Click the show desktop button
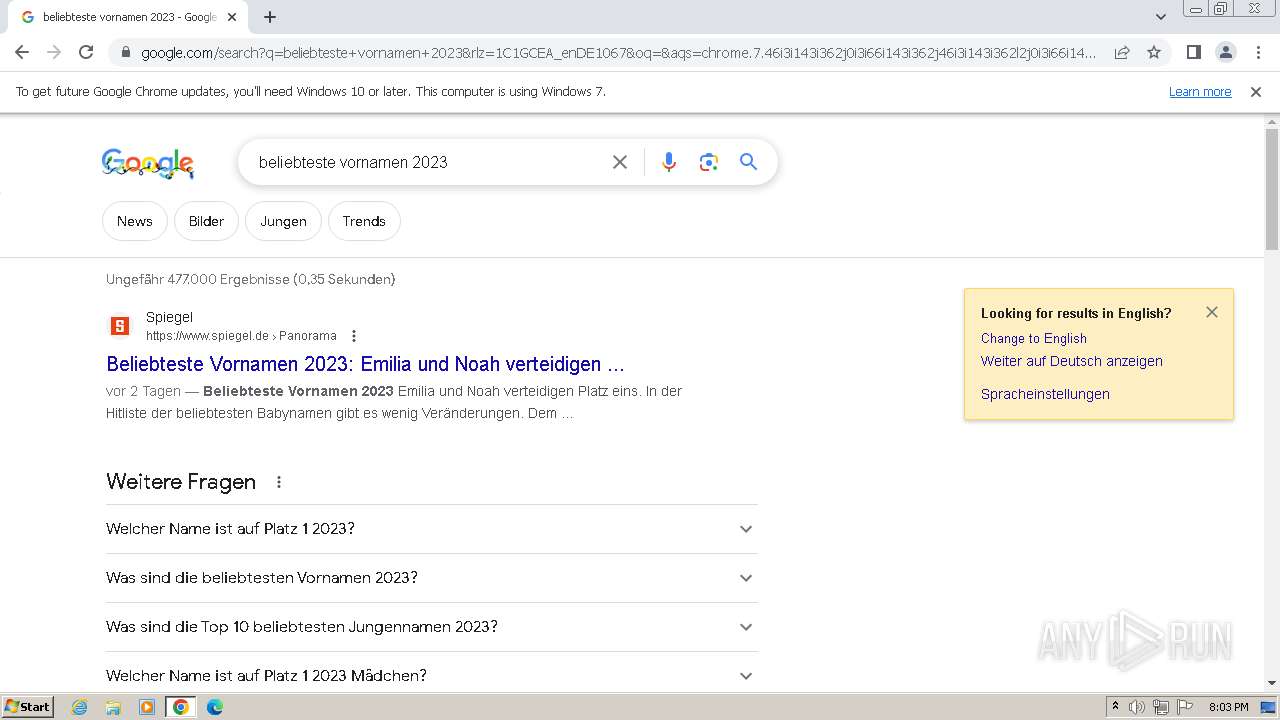 (x=1268, y=707)
